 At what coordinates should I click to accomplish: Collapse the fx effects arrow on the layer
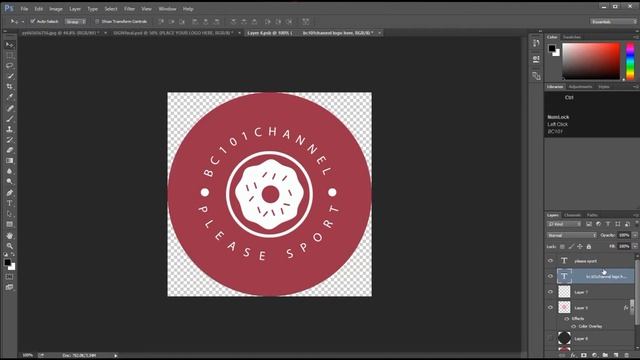tap(632, 307)
